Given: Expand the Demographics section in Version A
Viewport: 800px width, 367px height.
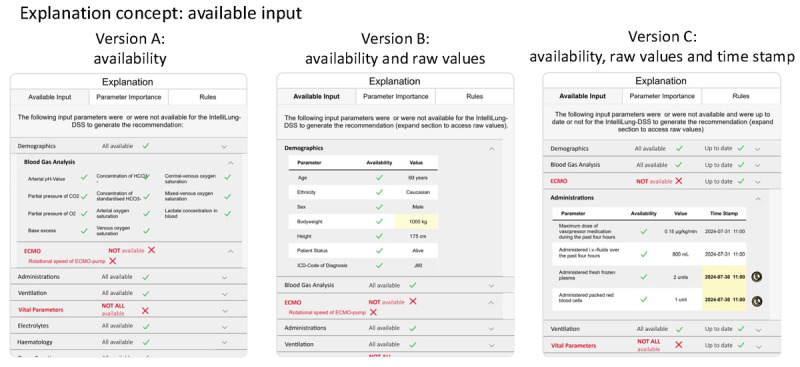Looking at the screenshot, I should [224, 146].
